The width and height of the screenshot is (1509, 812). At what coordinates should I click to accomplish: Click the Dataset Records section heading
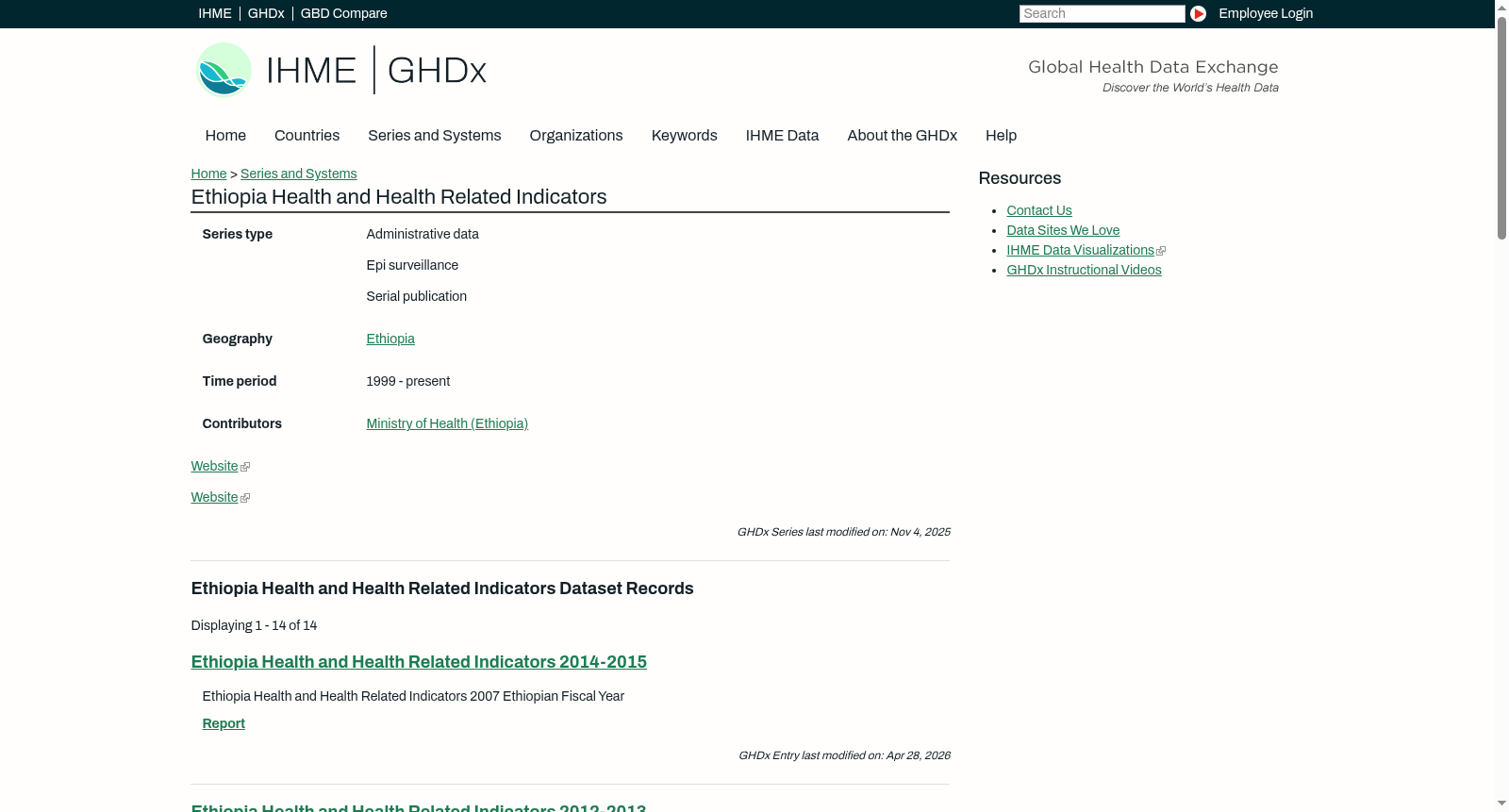click(x=442, y=588)
